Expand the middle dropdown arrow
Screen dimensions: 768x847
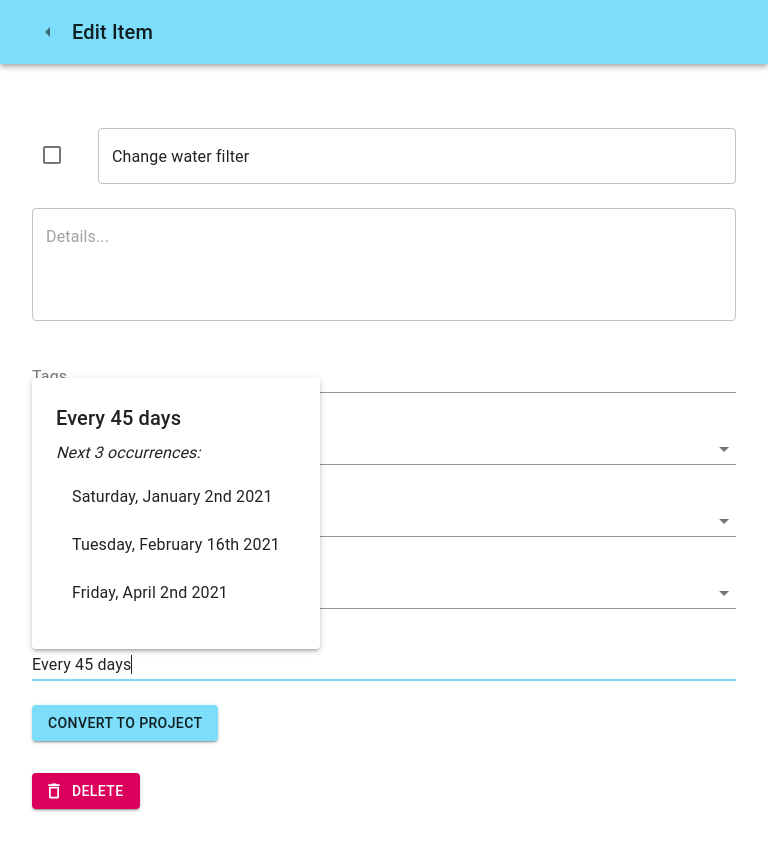click(724, 521)
